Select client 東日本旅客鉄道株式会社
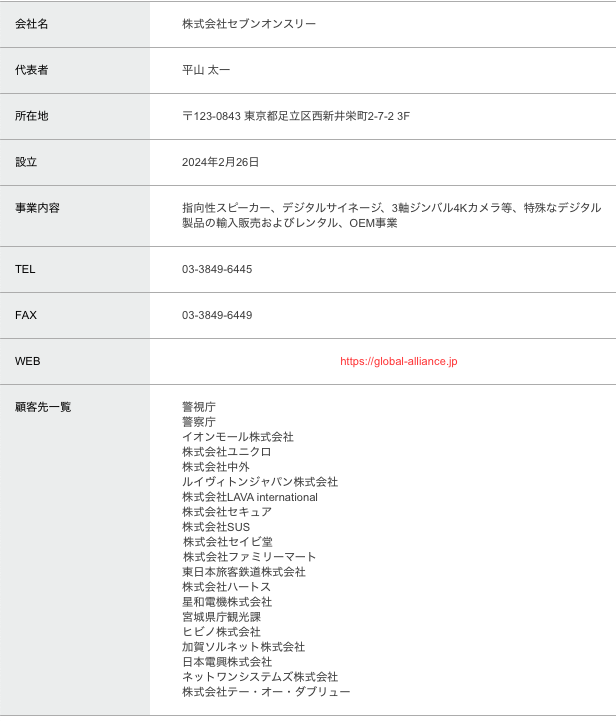Viewport: 616px width, 721px height. click(x=244, y=572)
